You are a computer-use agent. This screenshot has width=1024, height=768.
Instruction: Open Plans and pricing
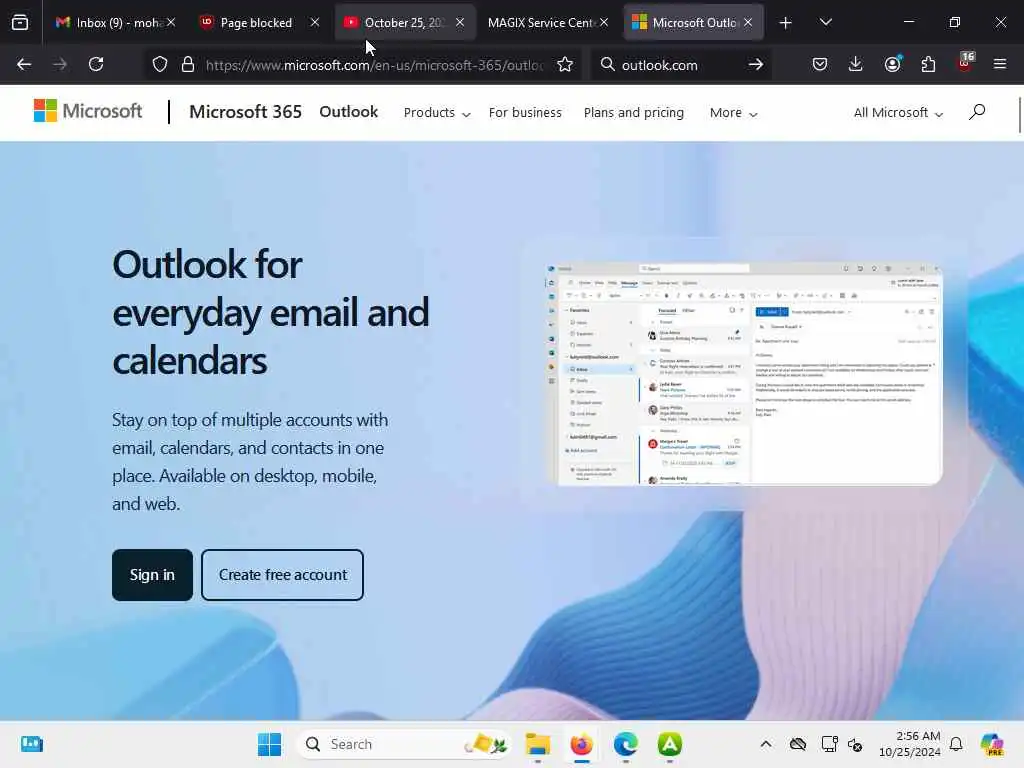(633, 112)
